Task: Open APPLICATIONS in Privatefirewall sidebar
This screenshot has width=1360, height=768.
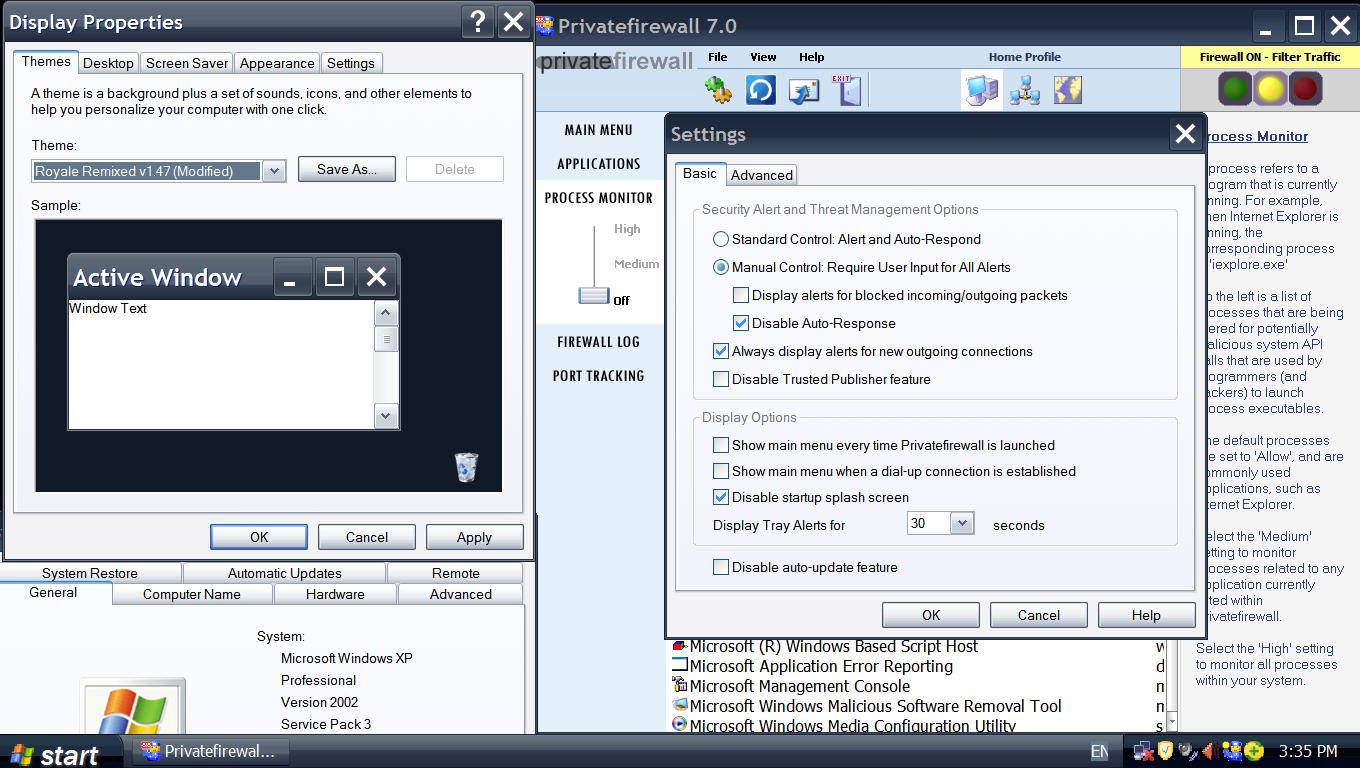Action: [x=598, y=164]
